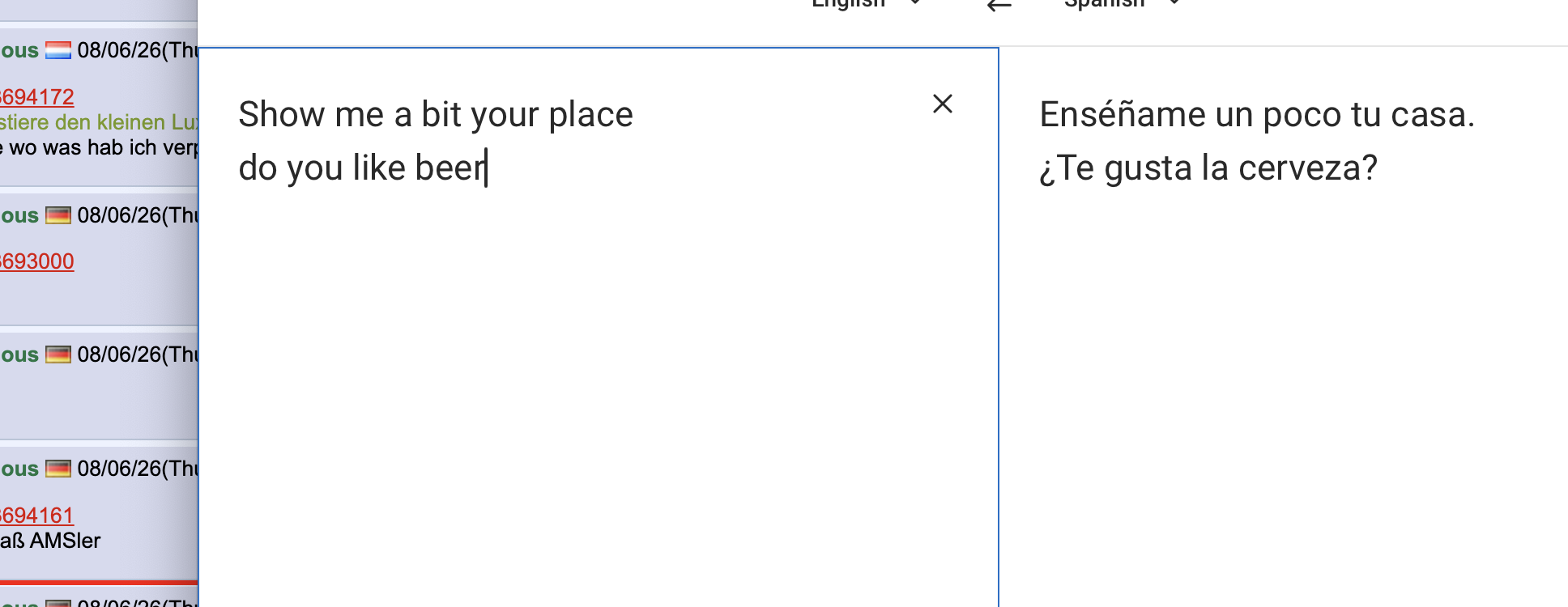
Task: Click German flag above the 694161 link
Action: tap(58, 469)
